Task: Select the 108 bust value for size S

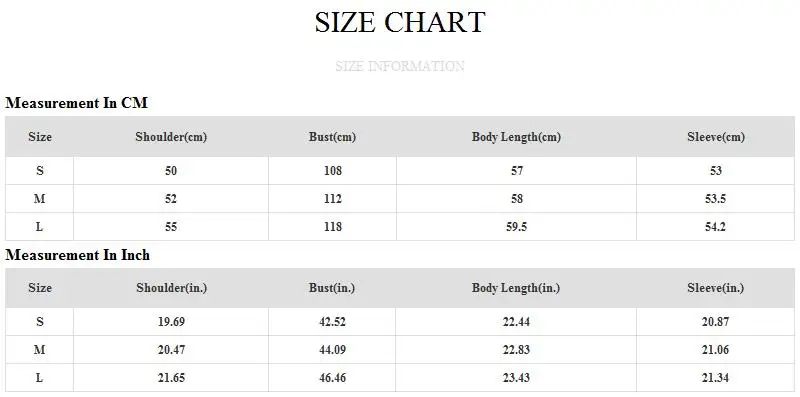Action: pos(332,170)
